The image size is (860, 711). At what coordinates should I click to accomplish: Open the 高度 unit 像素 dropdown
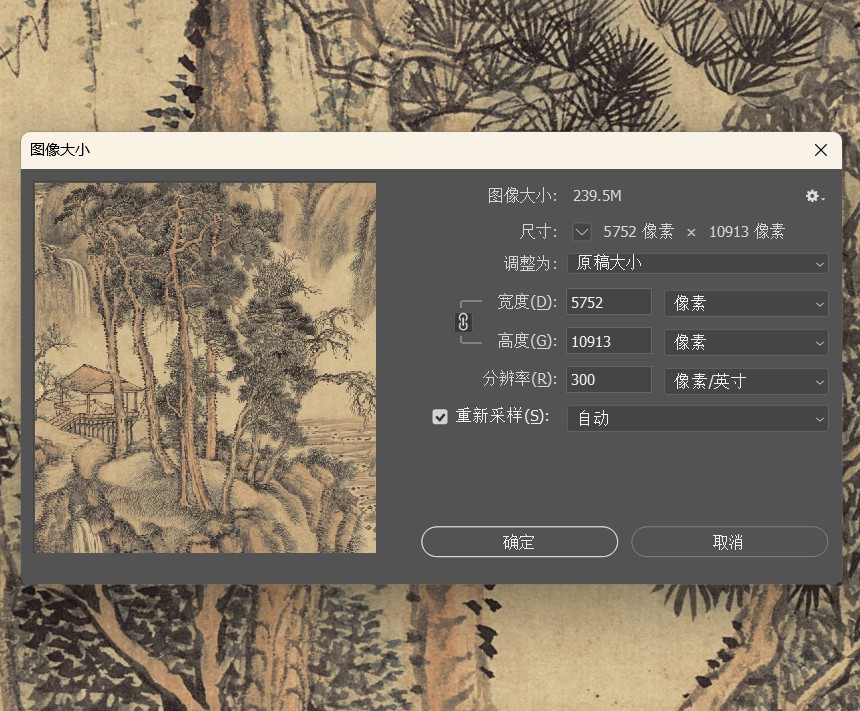click(746, 342)
